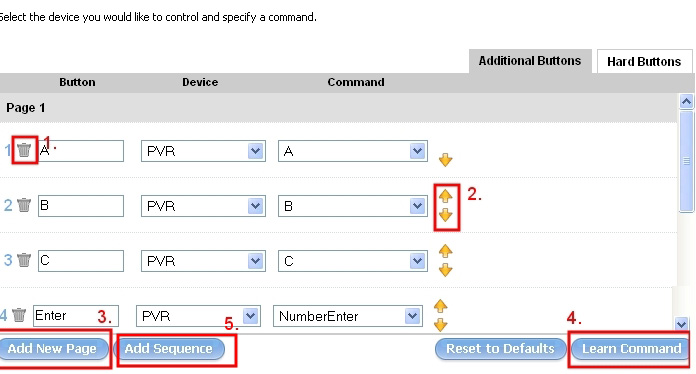Click the button name field containing C
Viewport: 696px width, 374px height.
[x=81, y=261]
